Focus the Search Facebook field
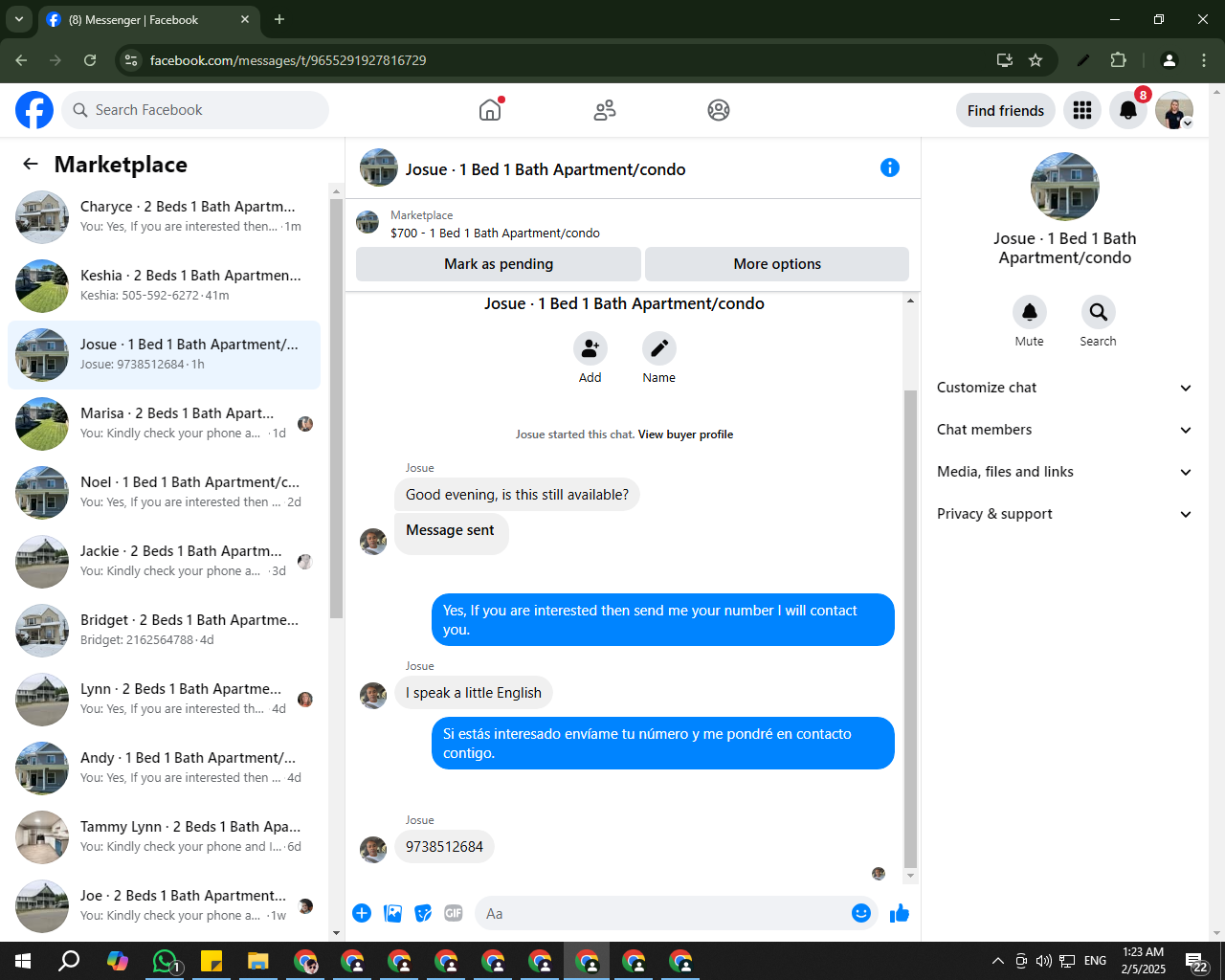This screenshot has width=1225, height=980. [x=195, y=110]
